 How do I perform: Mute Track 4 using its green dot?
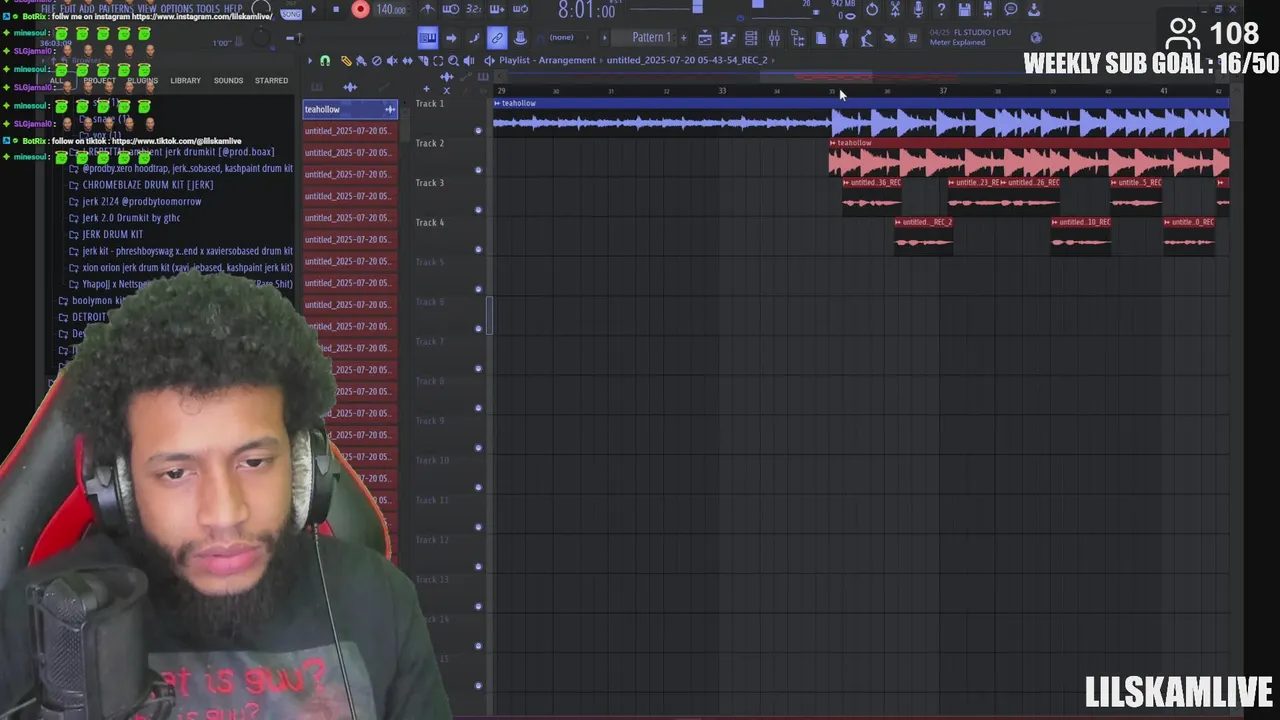click(478, 249)
